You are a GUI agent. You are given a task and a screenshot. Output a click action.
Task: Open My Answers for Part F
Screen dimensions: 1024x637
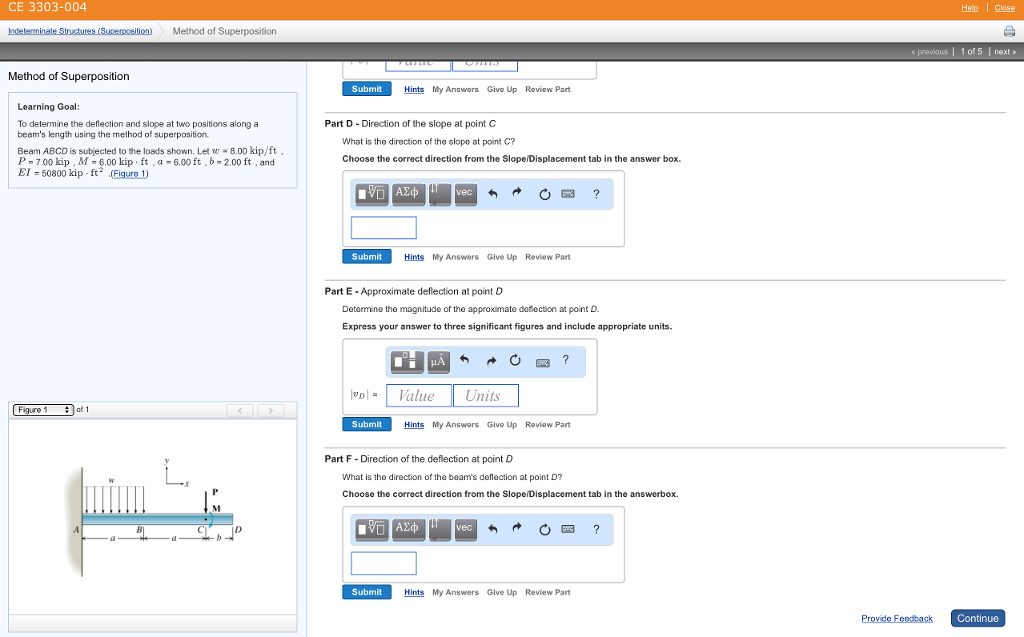click(x=455, y=593)
